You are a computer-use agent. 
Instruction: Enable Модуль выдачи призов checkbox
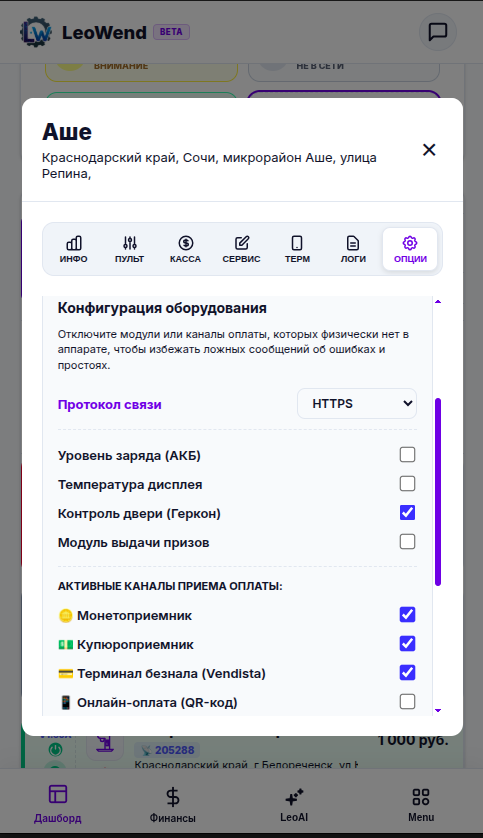(x=407, y=541)
